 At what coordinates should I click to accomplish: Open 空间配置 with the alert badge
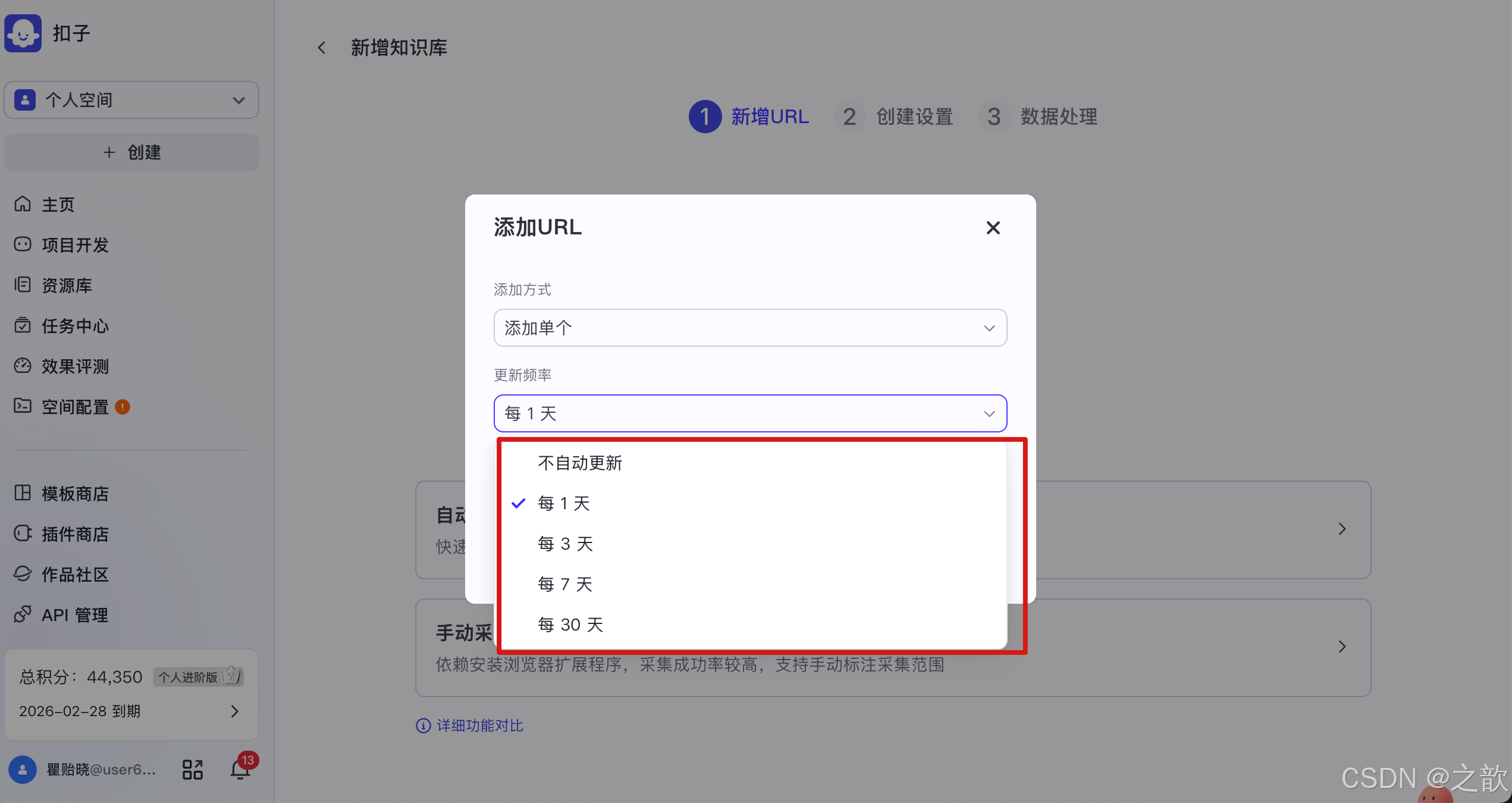[x=74, y=407]
